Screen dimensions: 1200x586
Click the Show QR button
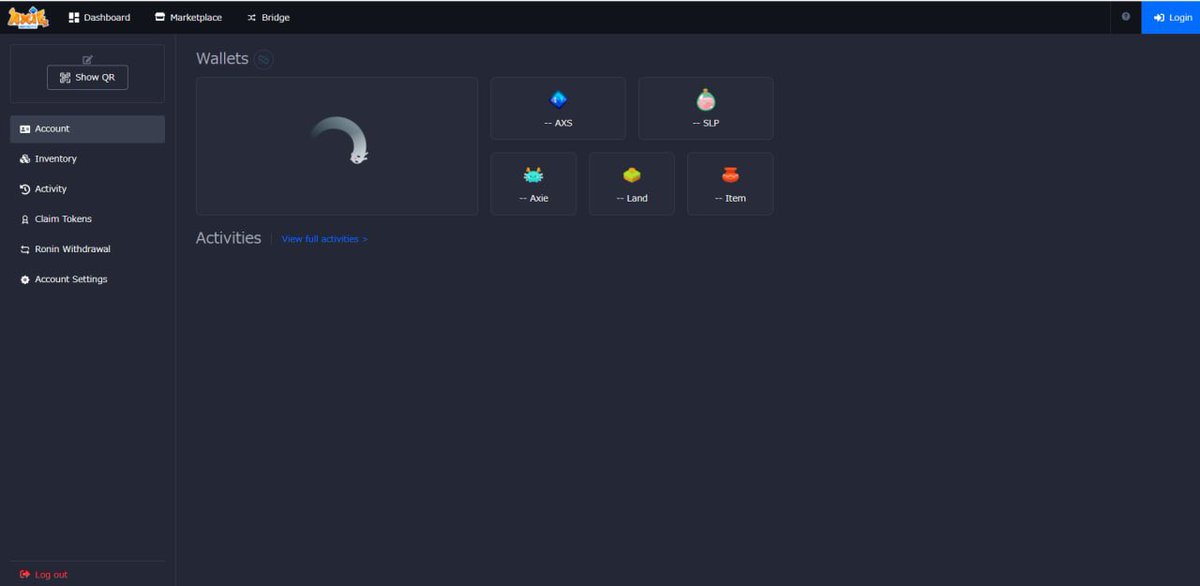(87, 77)
